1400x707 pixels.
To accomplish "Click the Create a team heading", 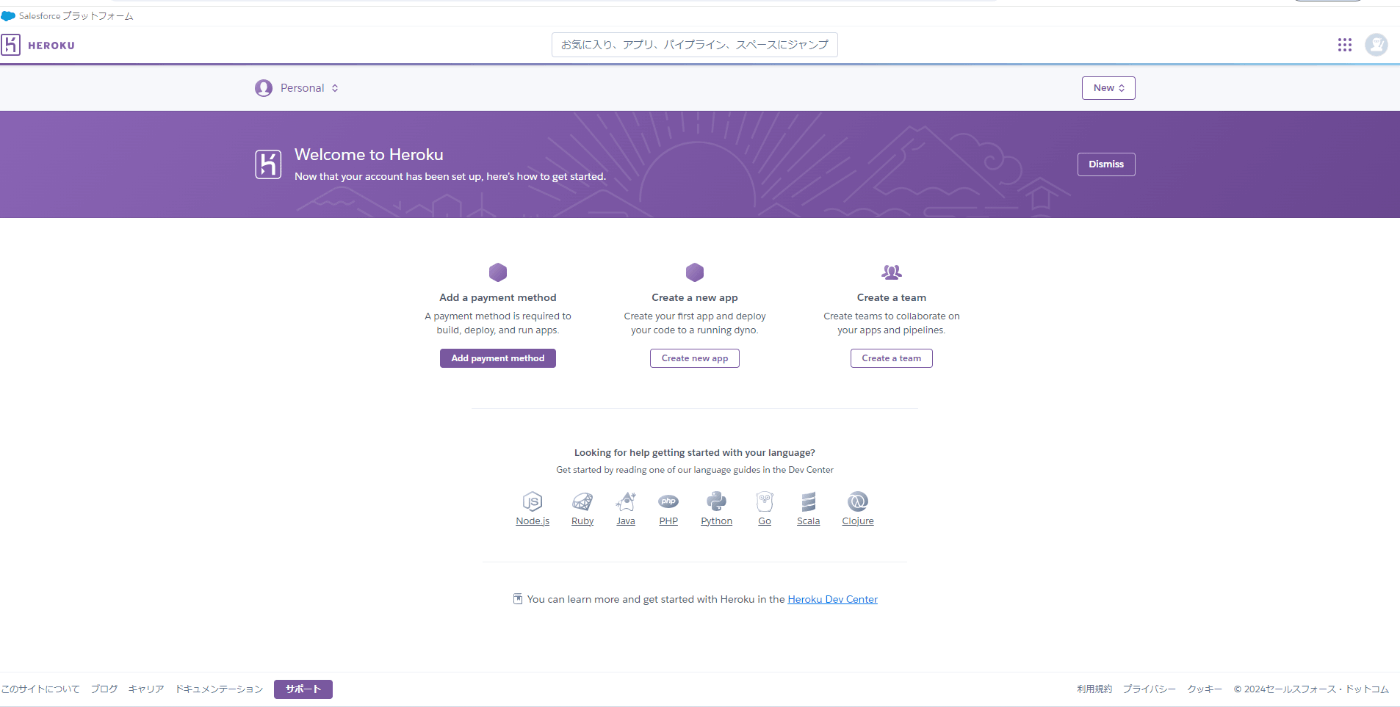I will (892, 297).
